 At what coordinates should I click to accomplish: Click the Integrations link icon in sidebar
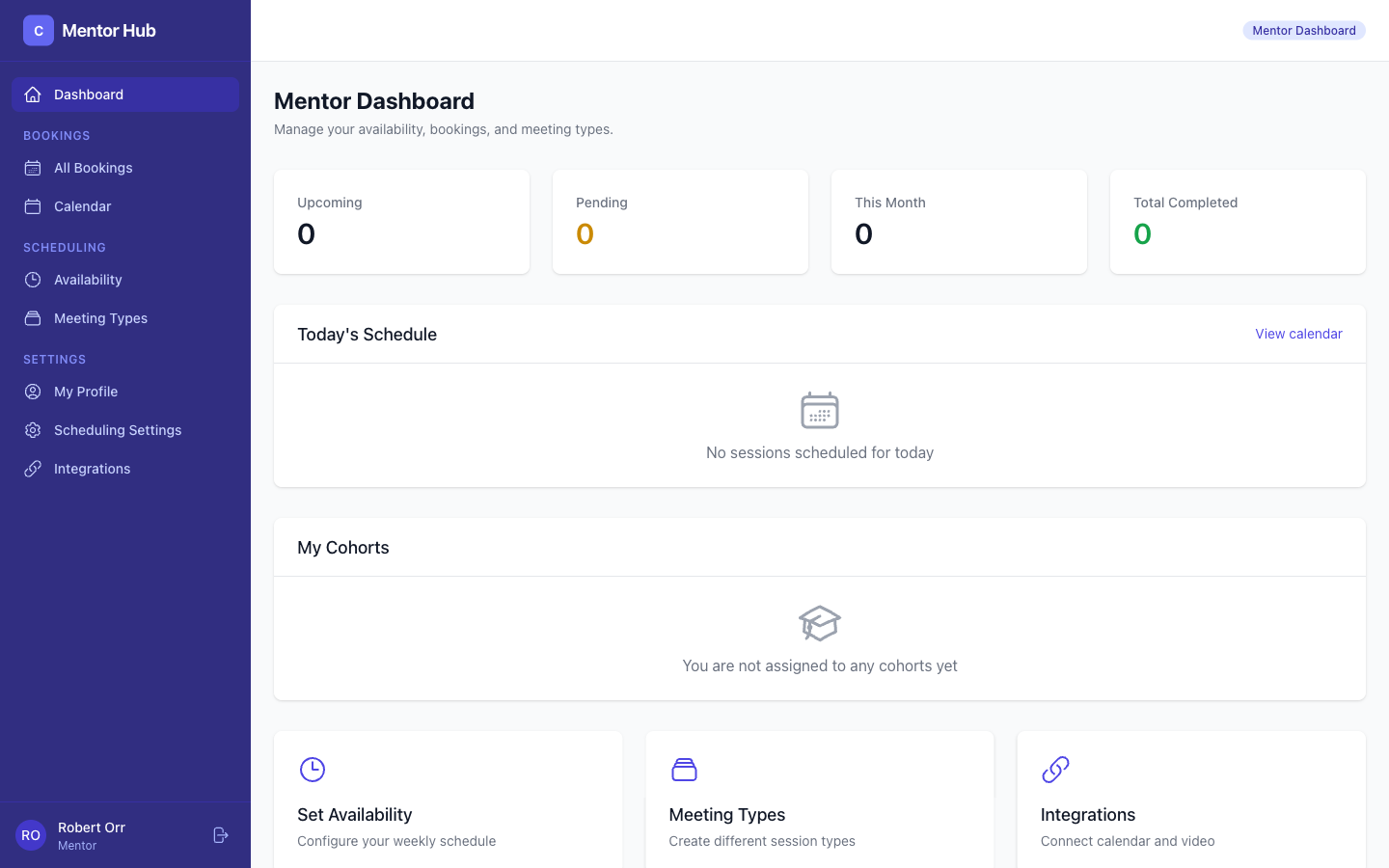[33, 469]
